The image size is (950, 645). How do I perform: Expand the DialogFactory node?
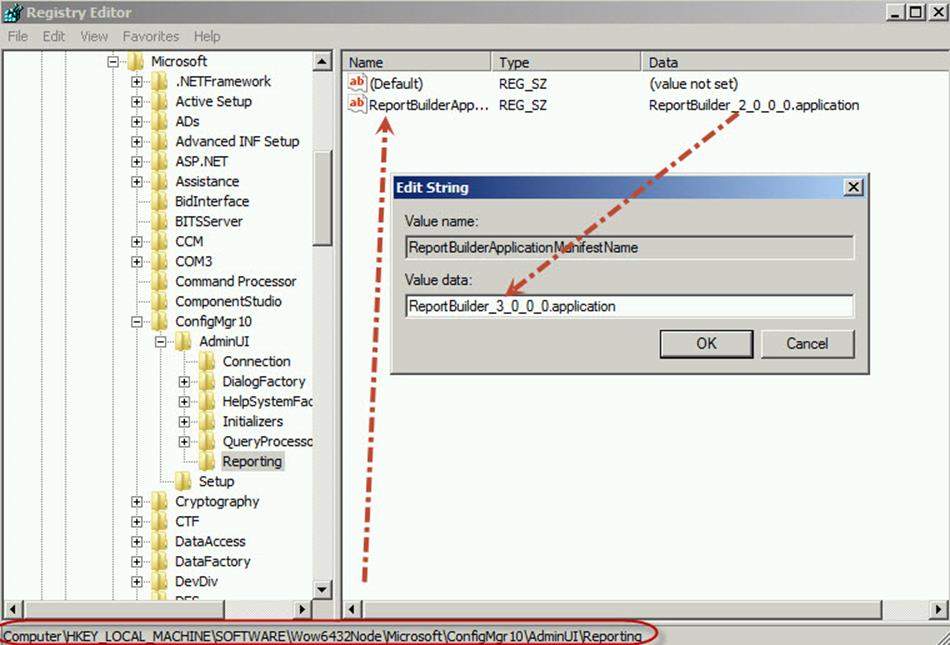tap(184, 381)
